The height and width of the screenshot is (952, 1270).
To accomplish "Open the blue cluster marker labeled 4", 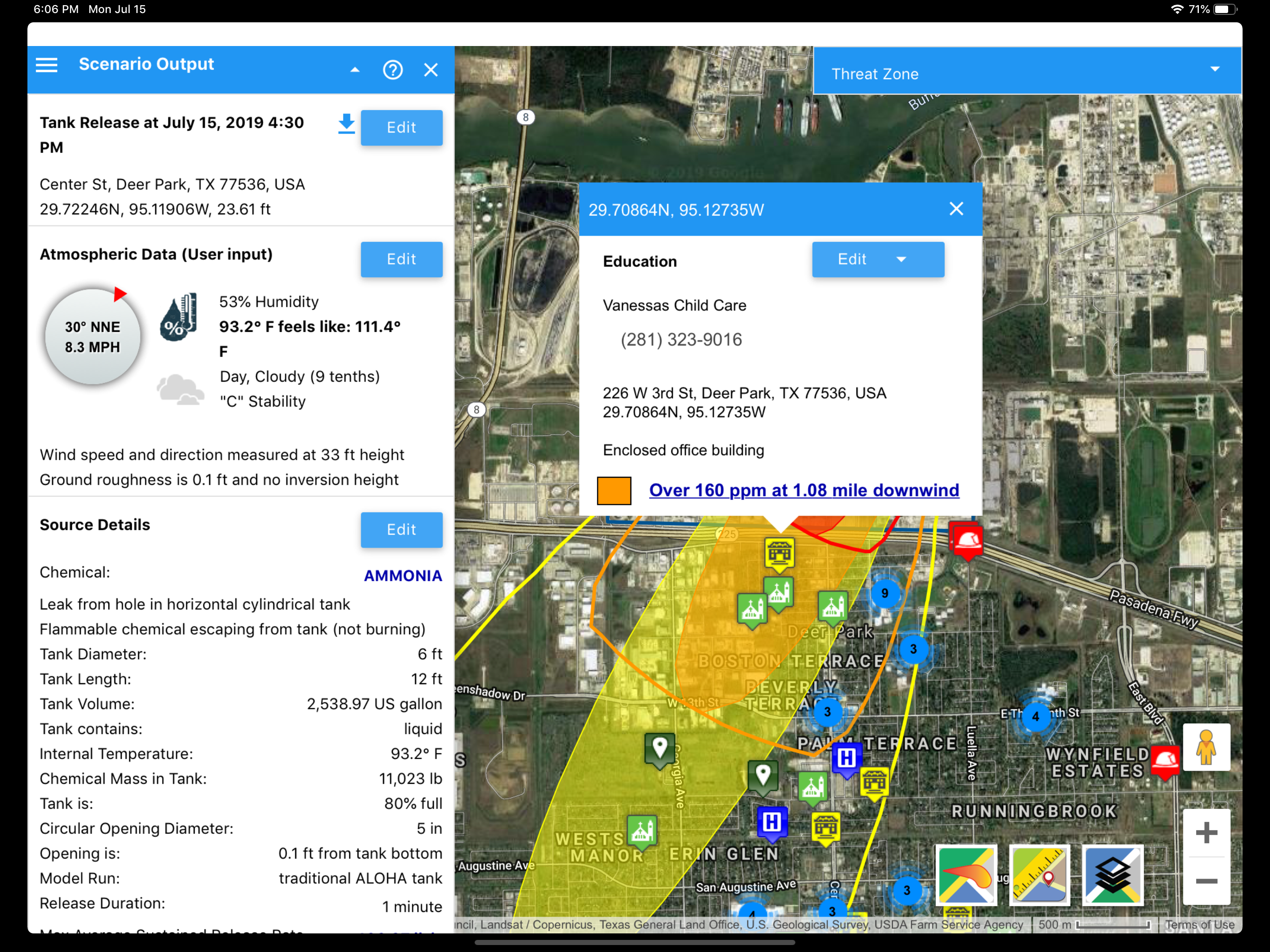I will tap(1035, 716).
